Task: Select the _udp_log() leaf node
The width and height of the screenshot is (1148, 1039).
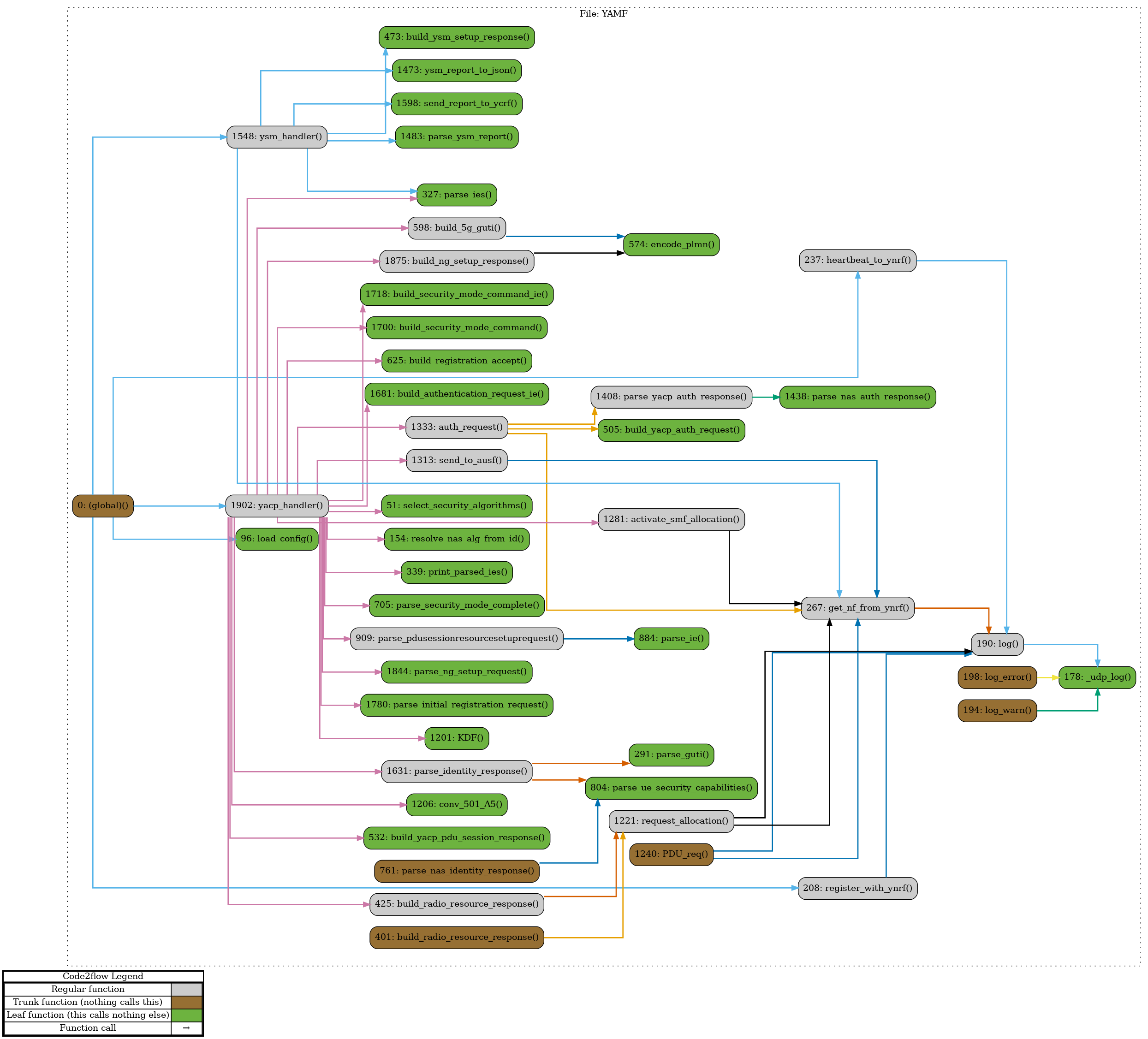Action: coord(1097,677)
